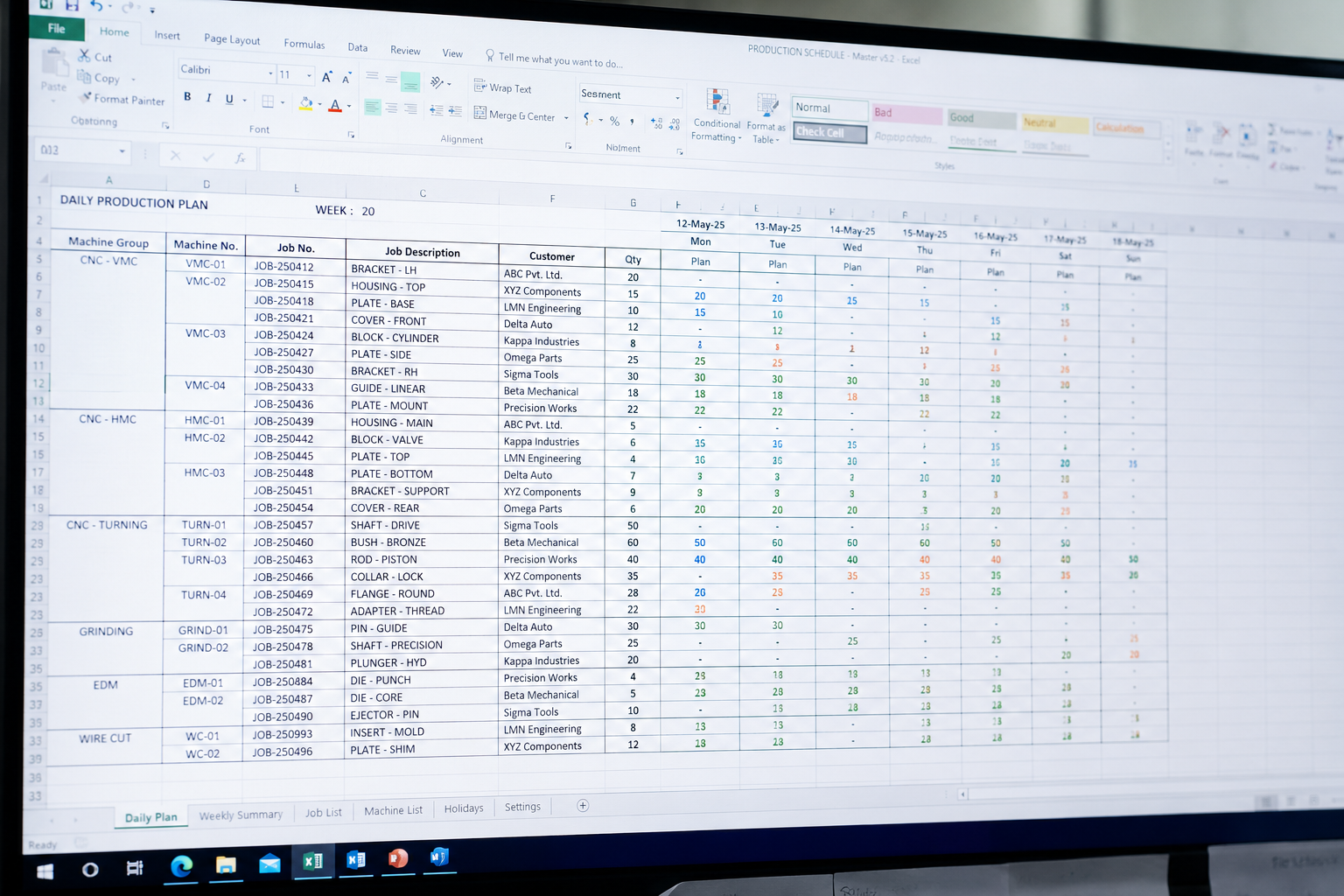Viewport: 1344px width, 896px height.
Task: Click the Comma Style icon
Action: coord(632,122)
